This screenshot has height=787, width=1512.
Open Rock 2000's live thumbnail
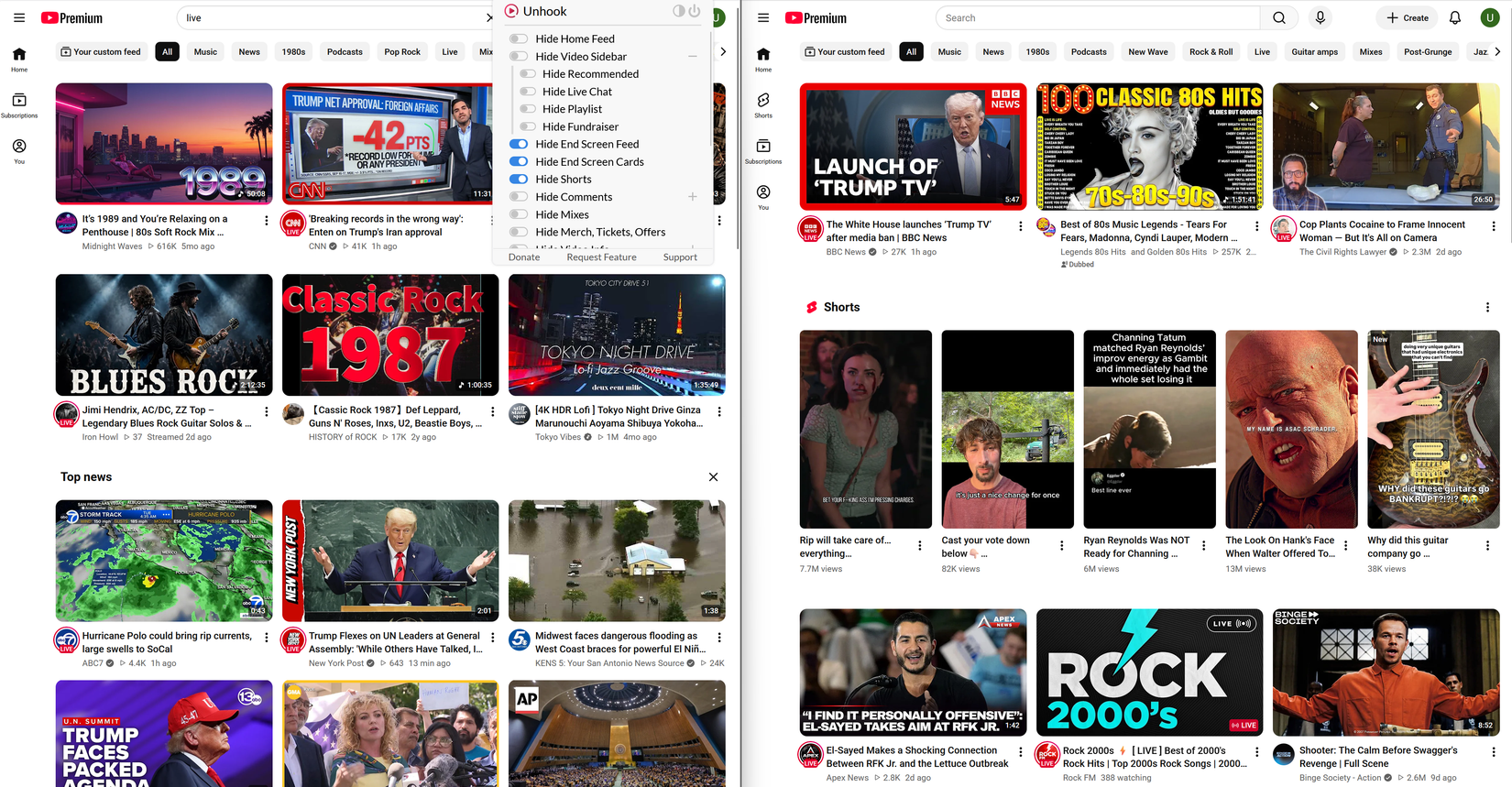coord(1149,672)
